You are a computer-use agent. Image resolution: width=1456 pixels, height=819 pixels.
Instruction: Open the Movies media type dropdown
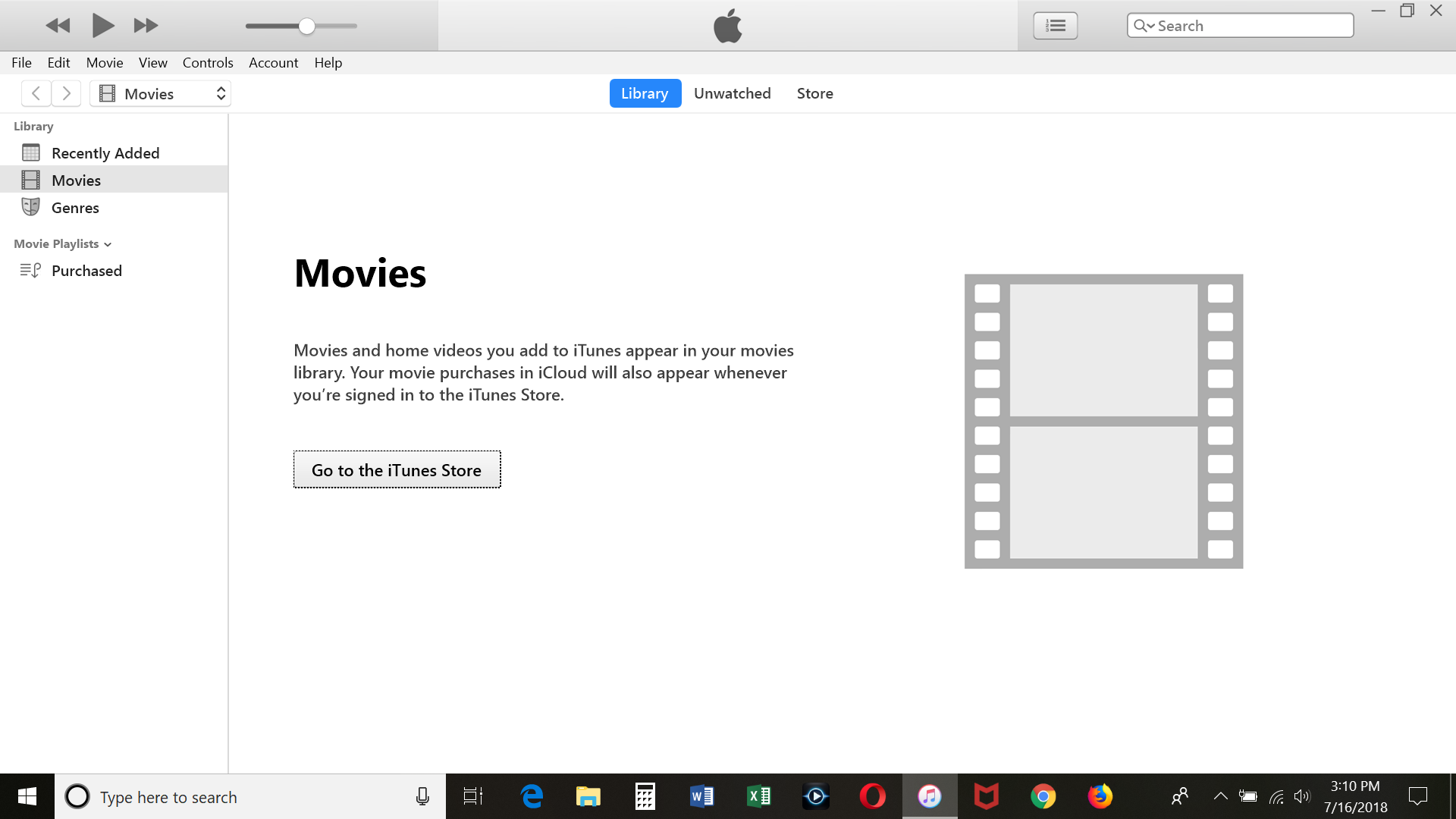[x=161, y=93]
